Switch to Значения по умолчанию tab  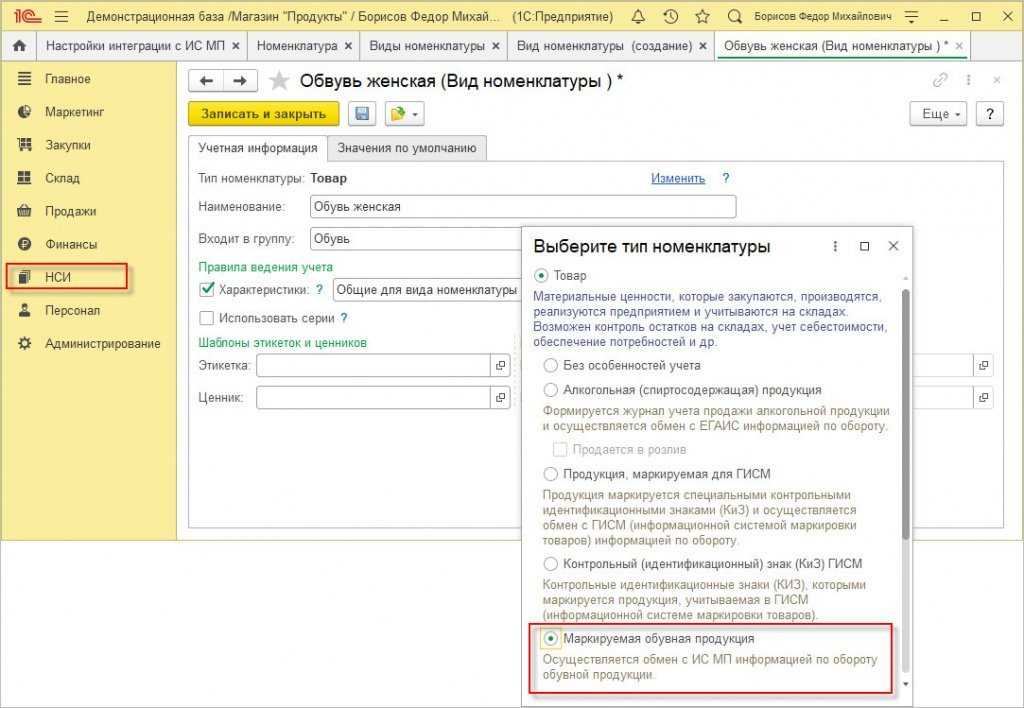click(406, 148)
